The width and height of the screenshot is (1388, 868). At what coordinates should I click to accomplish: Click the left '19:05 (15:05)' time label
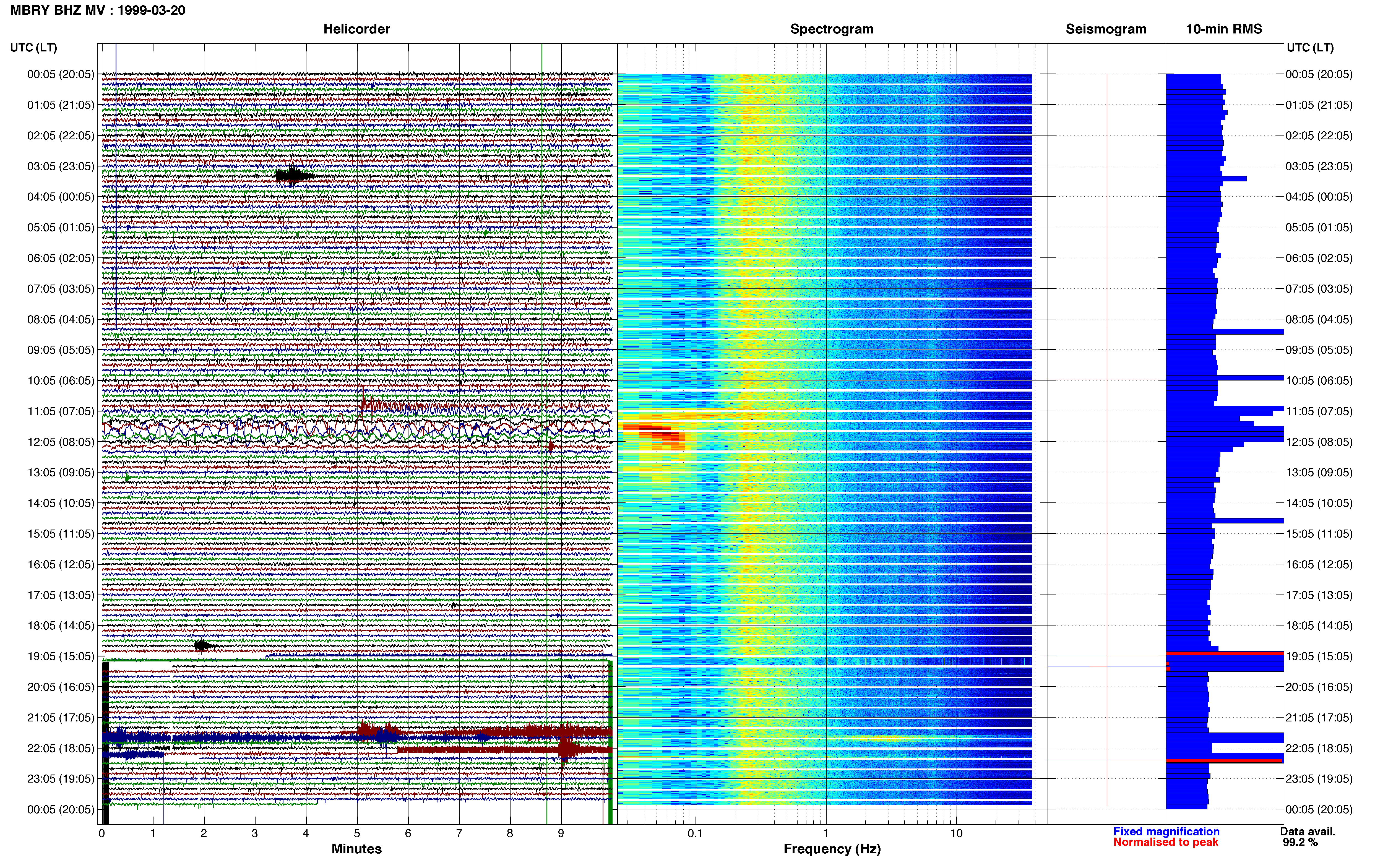[60, 656]
